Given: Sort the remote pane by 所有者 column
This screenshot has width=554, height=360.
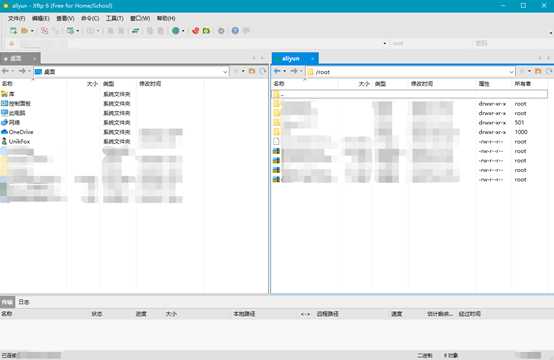Looking at the screenshot, I should coord(523,84).
